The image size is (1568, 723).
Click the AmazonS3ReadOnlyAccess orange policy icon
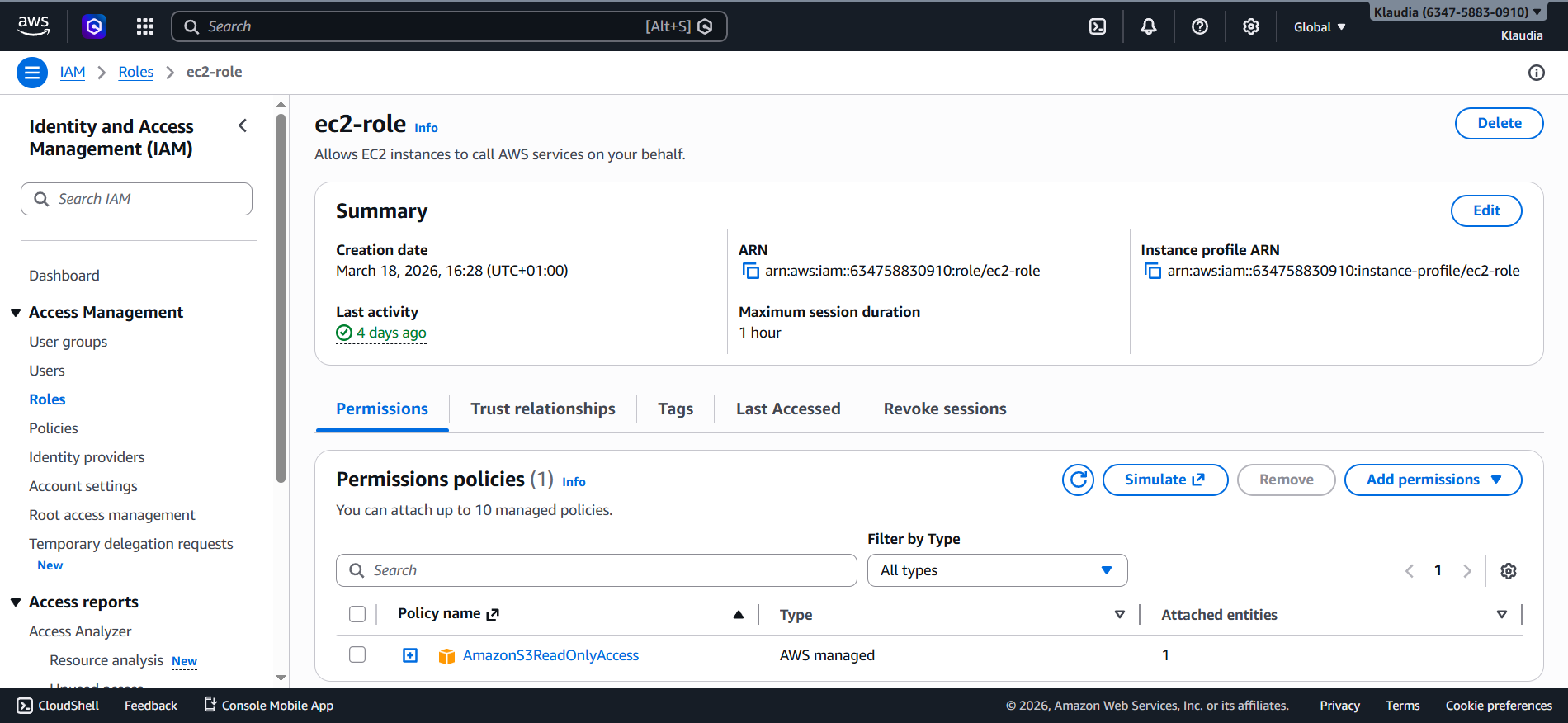[x=446, y=656]
